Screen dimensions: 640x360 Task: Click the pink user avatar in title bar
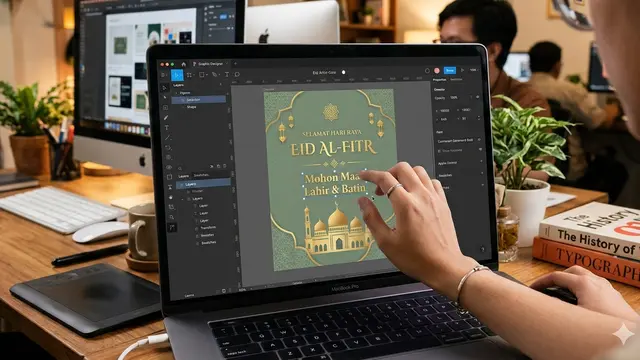coord(437,71)
